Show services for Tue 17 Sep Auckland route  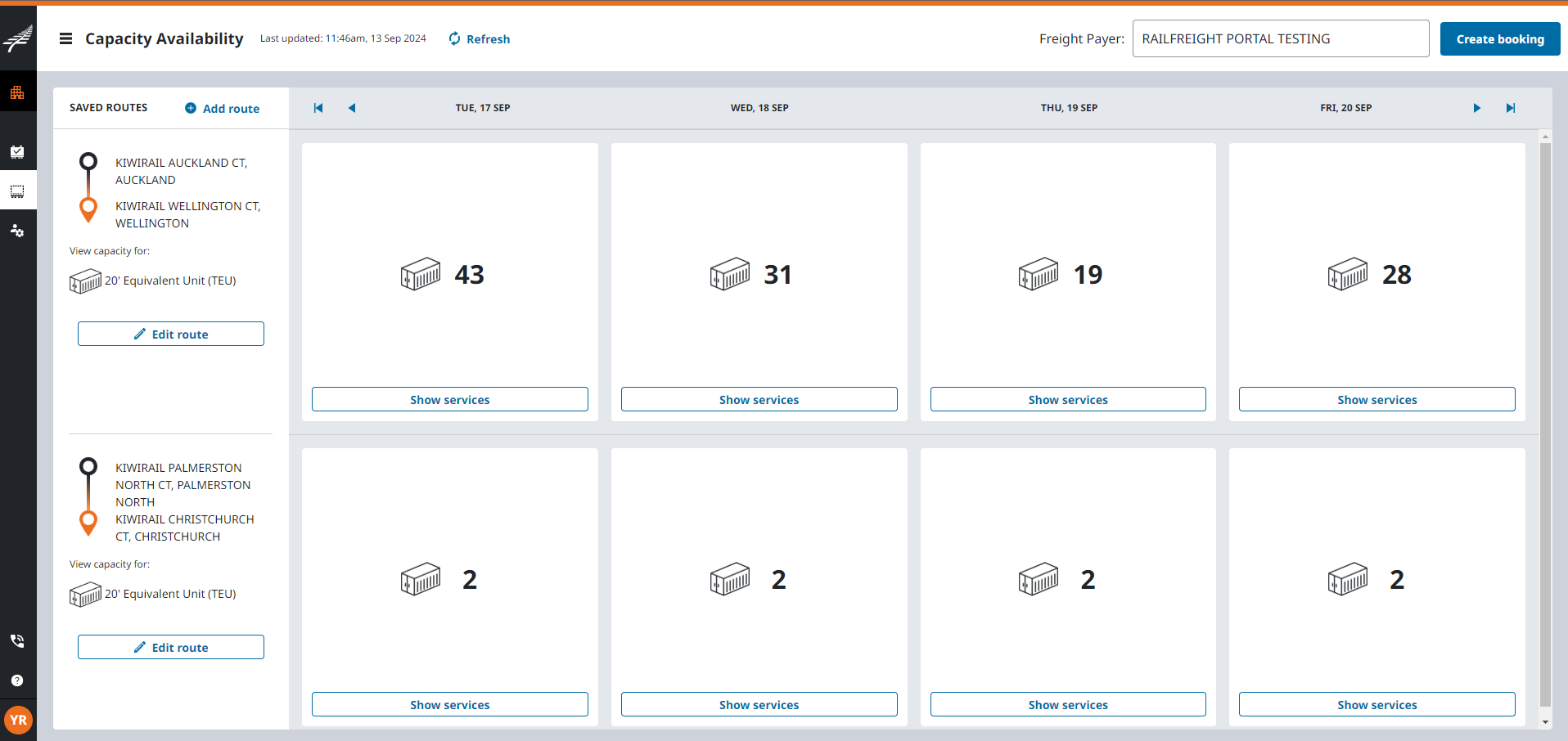(449, 399)
